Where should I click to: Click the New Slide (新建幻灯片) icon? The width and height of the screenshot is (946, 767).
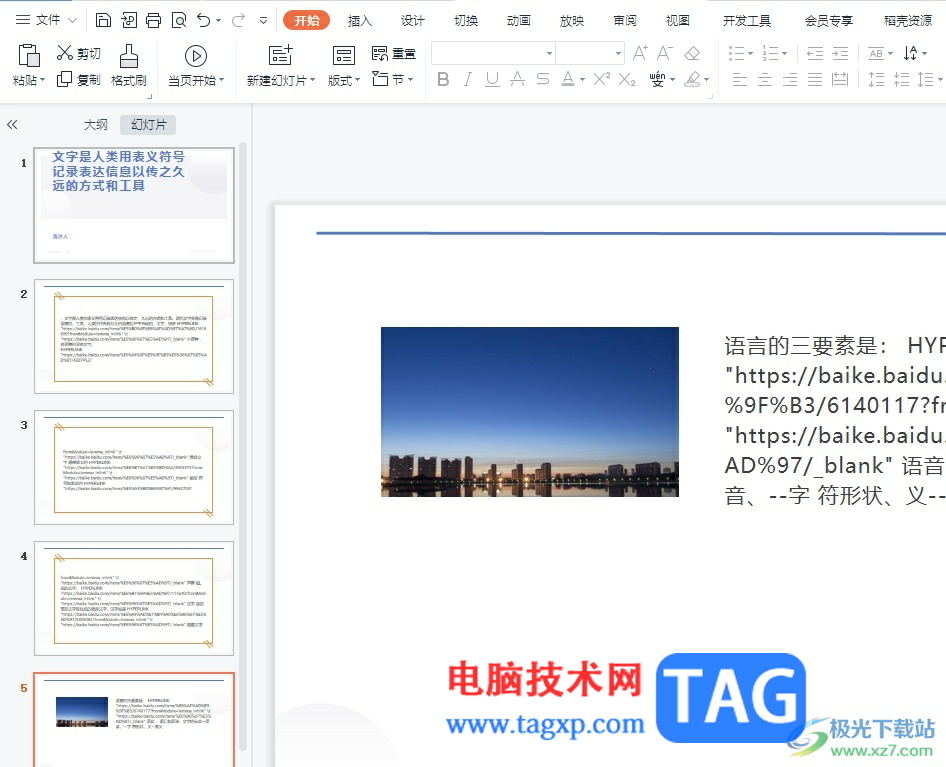tap(281, 56)
